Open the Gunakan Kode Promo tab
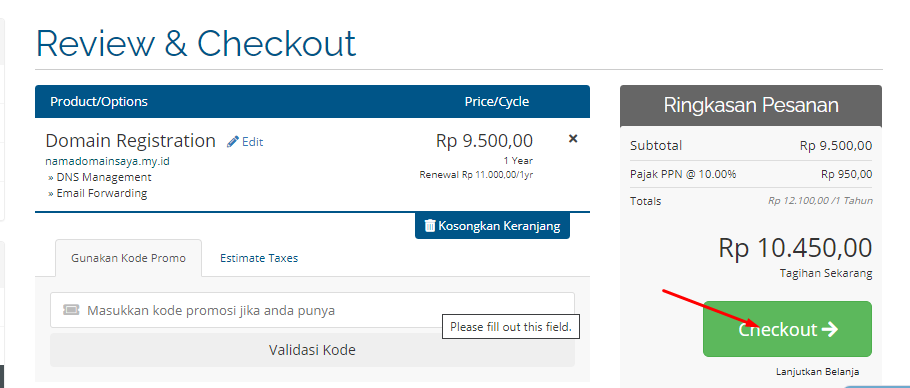Viewport: 910px width, 388px height. tap(129, 258)
